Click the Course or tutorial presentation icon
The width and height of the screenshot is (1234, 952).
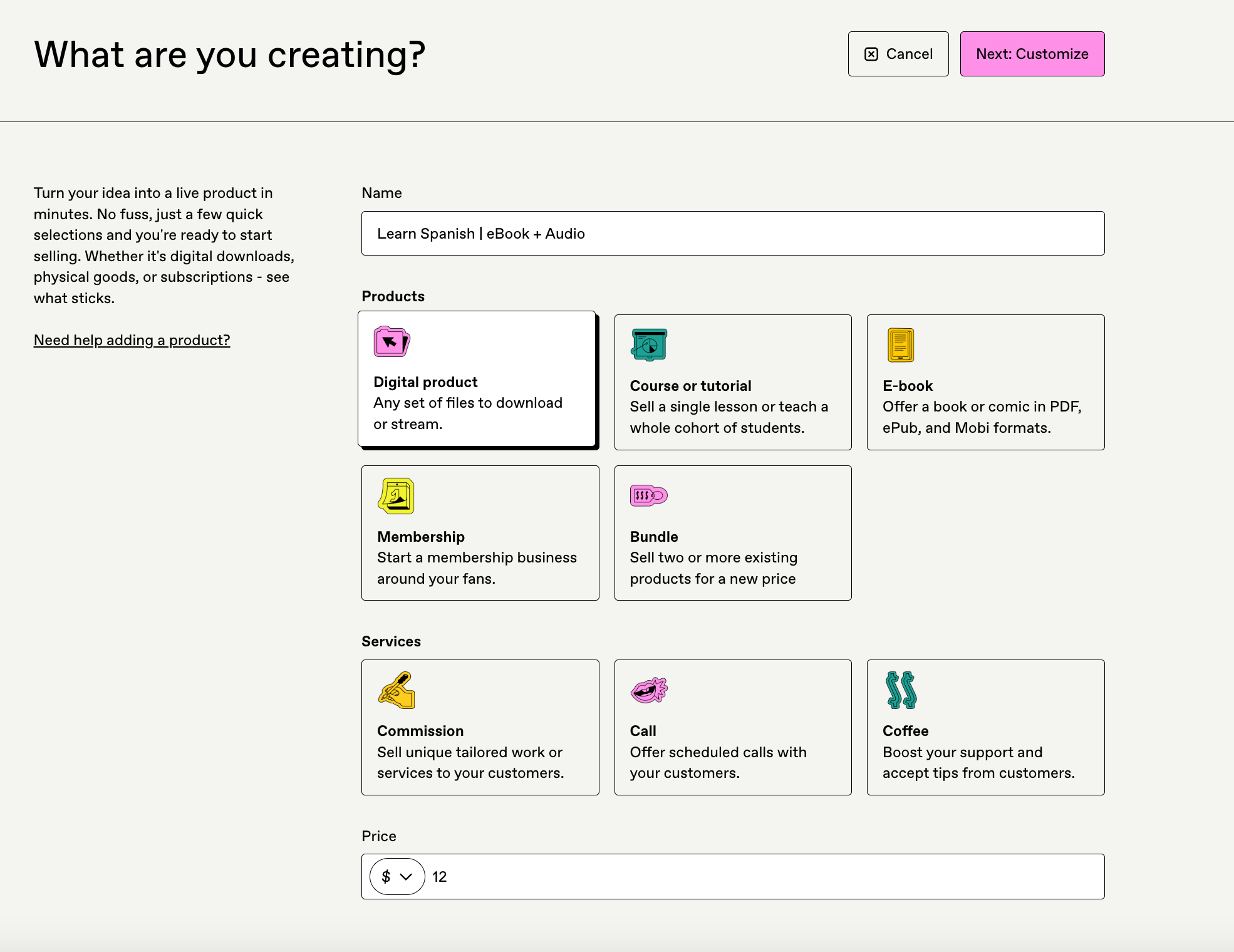[x=649, y=344]
